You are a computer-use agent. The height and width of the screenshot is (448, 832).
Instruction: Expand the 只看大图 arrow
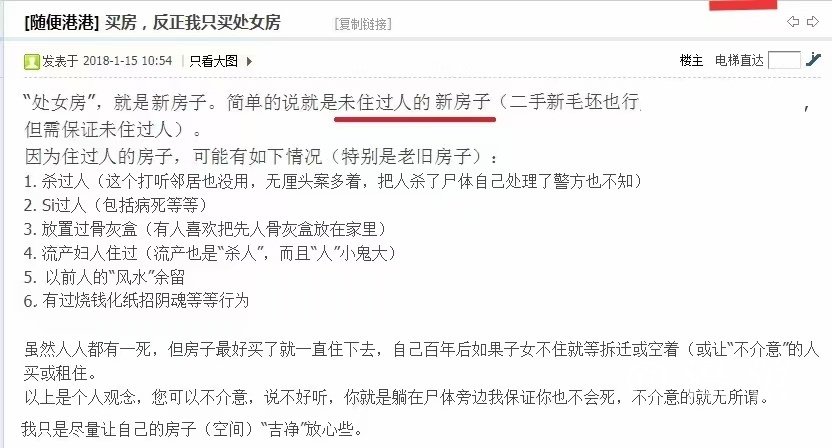(x=249, y=62)
